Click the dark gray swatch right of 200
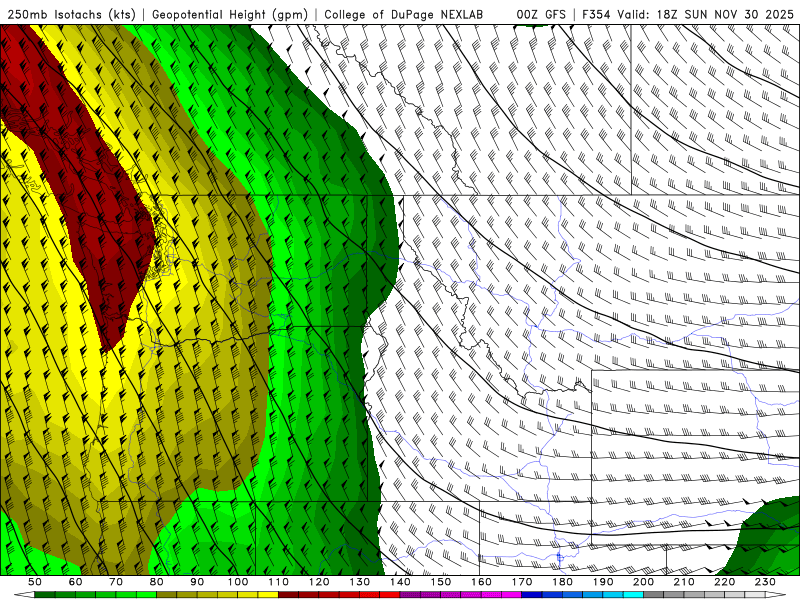This screenshot has width=800, height=600. click(654, 595)
